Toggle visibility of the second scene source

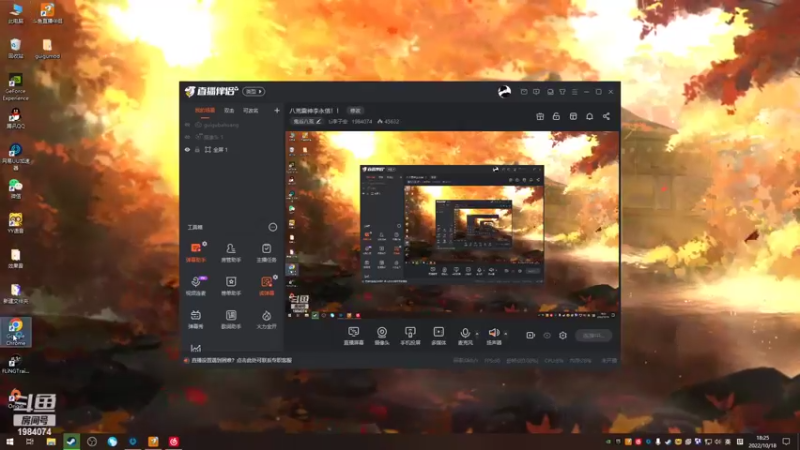pos(187,137)
